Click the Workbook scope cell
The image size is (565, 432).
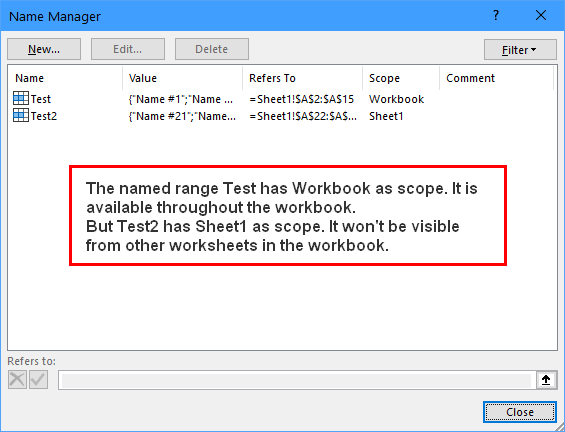click(396, 99)
